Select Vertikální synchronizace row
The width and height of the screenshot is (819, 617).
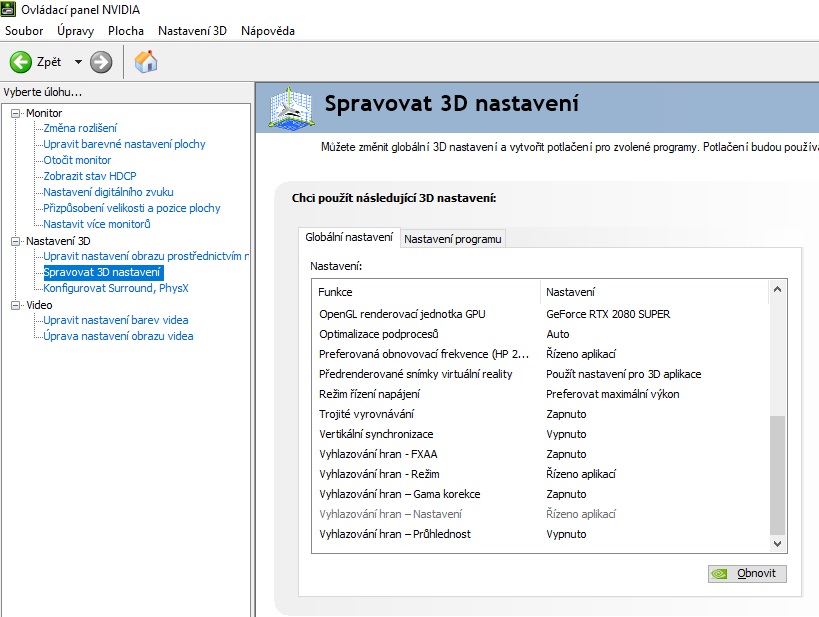pos(541,434)
